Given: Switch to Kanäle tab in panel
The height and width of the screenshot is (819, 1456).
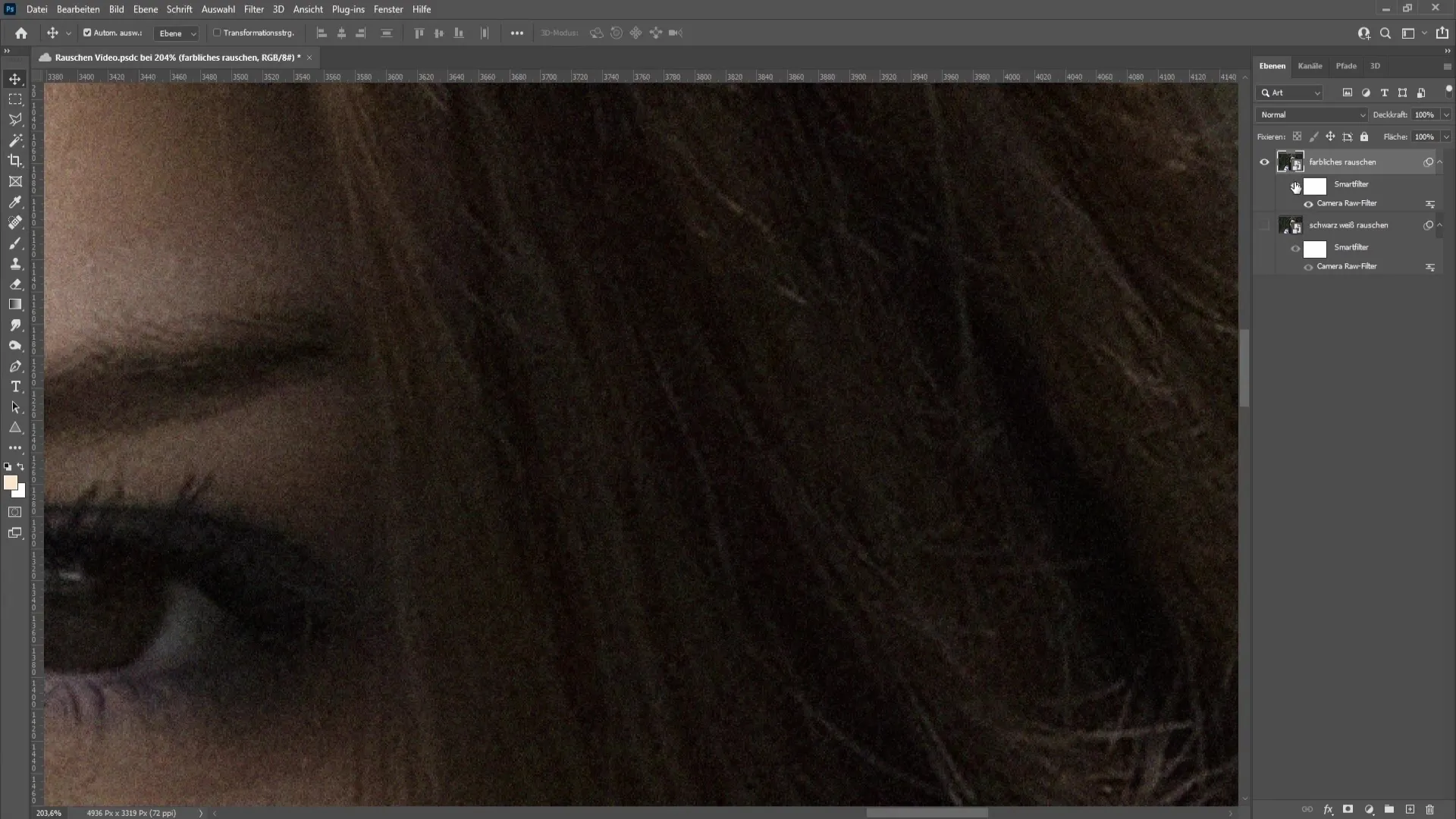Looking at the screenshot, I should 1310,65.
